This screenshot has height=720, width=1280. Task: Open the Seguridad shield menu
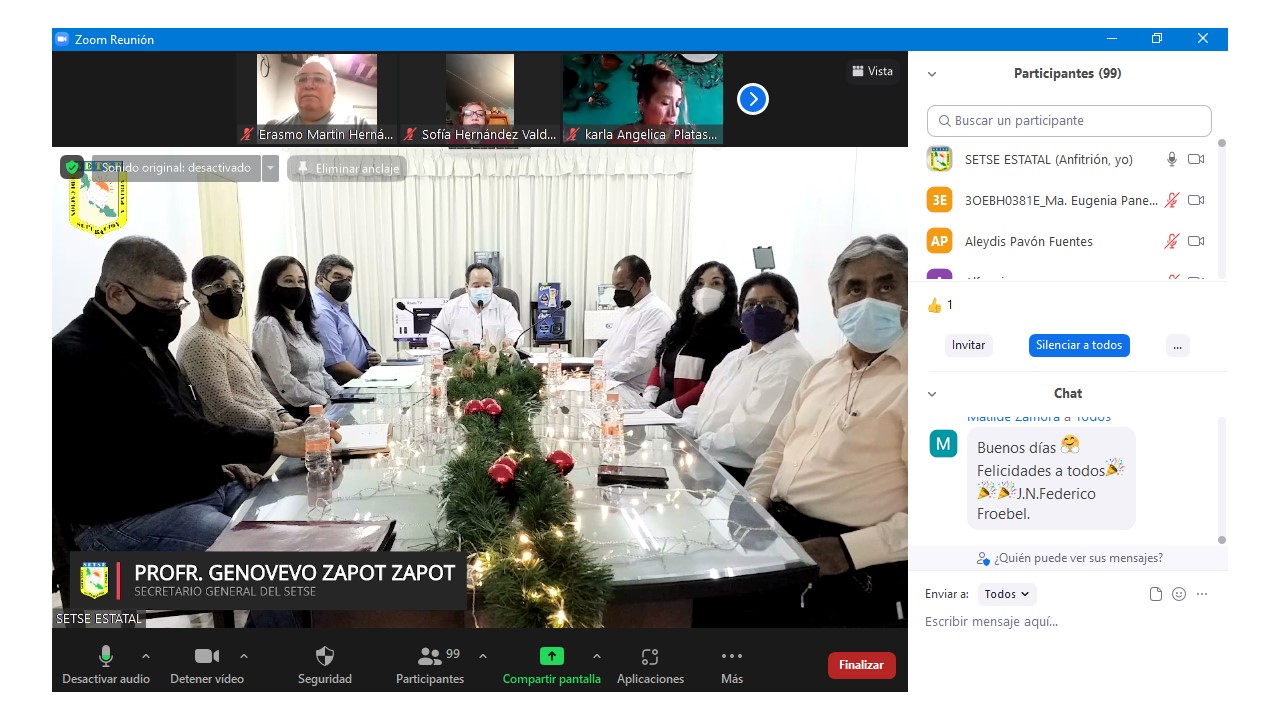click(x=325, y=665)
